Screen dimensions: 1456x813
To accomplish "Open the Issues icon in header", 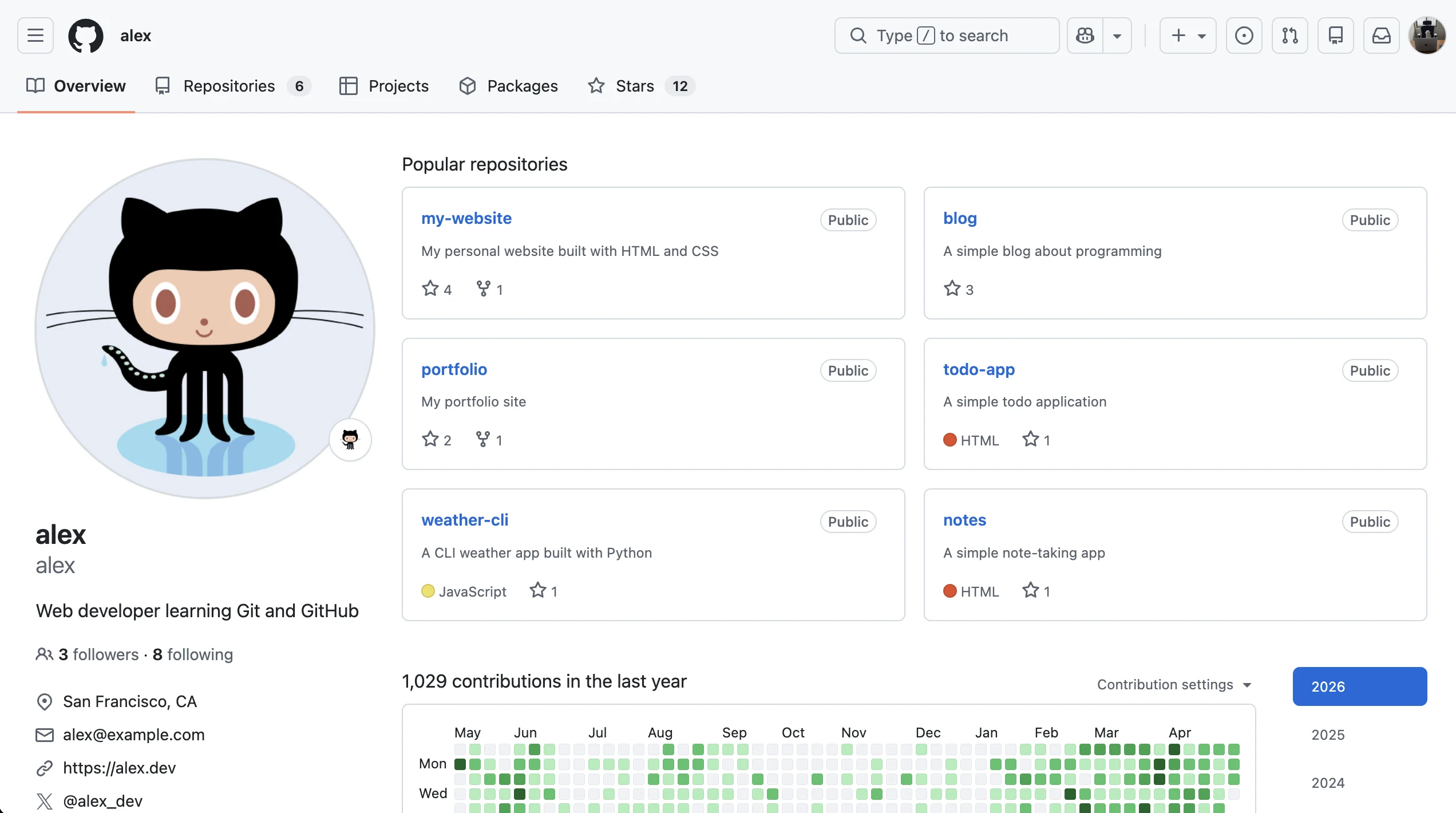I will click(x=1244, y=35).
